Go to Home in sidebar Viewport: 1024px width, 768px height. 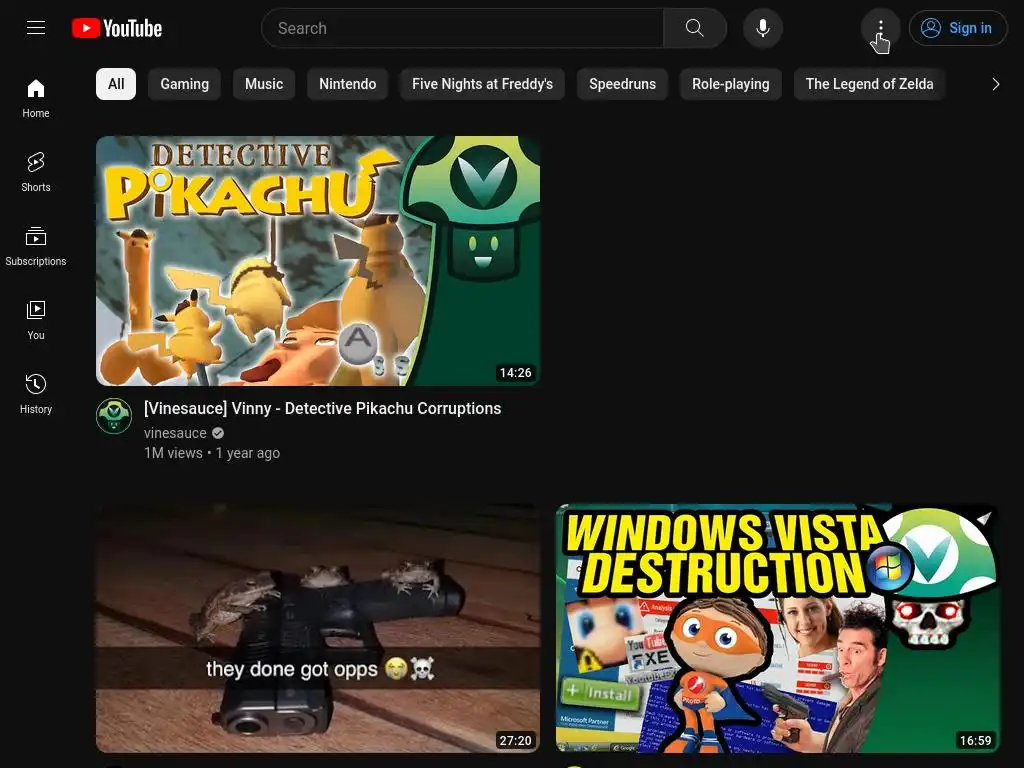click(36, 99)
